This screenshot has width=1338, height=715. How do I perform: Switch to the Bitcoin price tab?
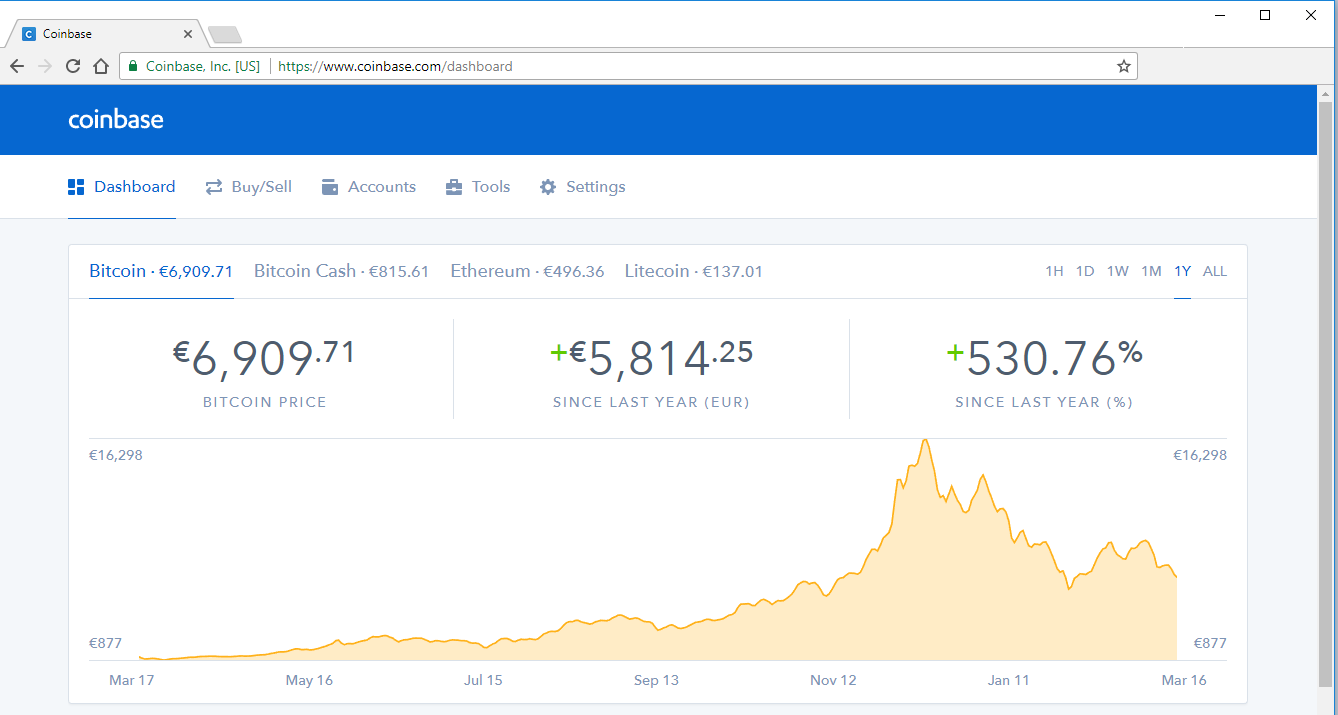coord(161,271)
